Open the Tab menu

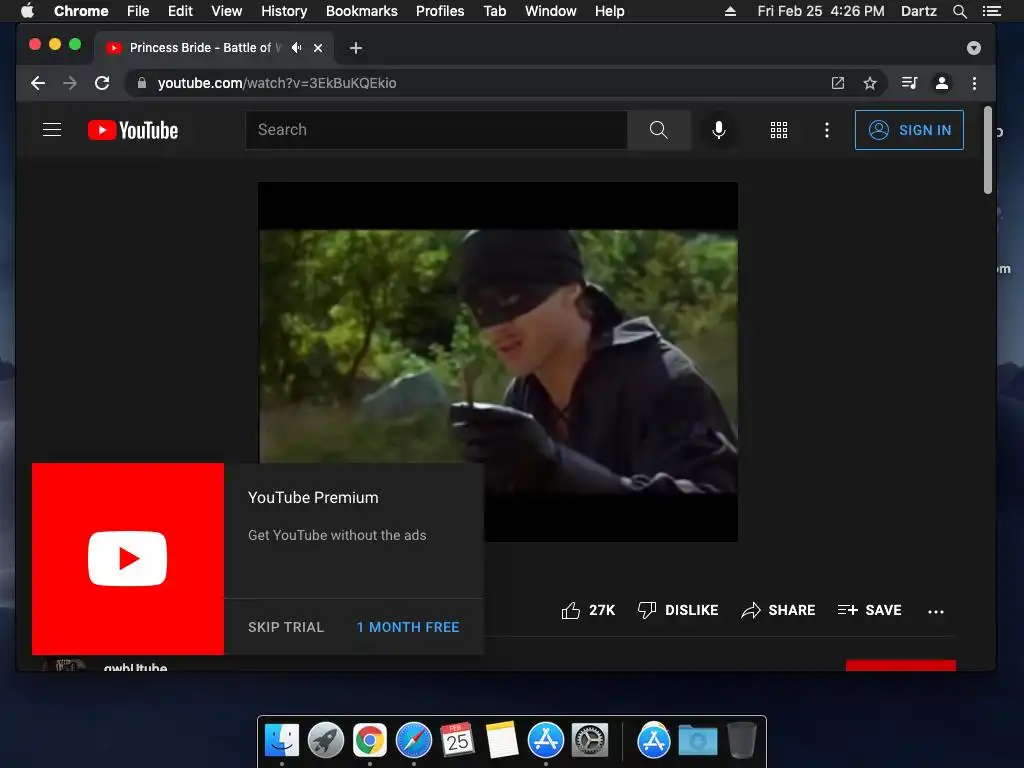pyautogui.click(x=495, y=11)
